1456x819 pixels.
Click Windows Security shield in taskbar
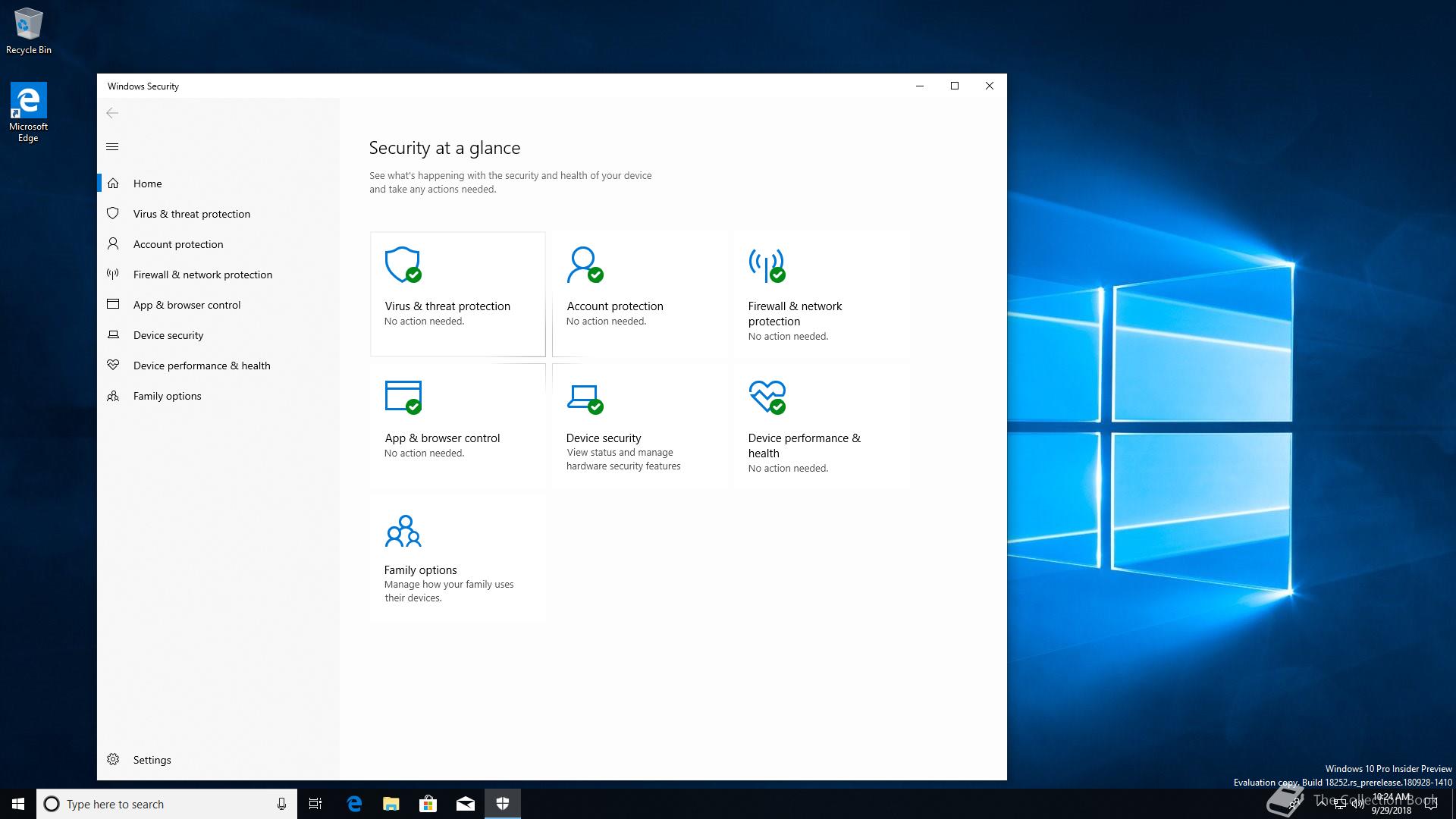pyautogui.click(x=503, y=804)
